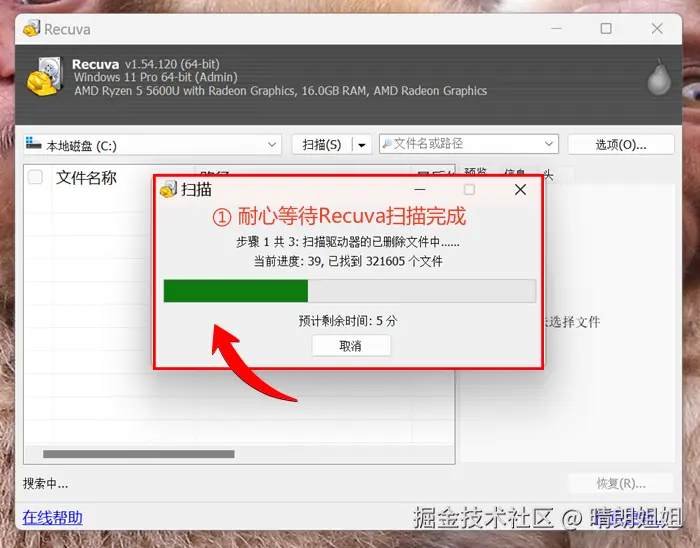Click the Windows 11 Pro 64-bit system info text
This screenshot has width=700, height=548.
pos(155,77)
